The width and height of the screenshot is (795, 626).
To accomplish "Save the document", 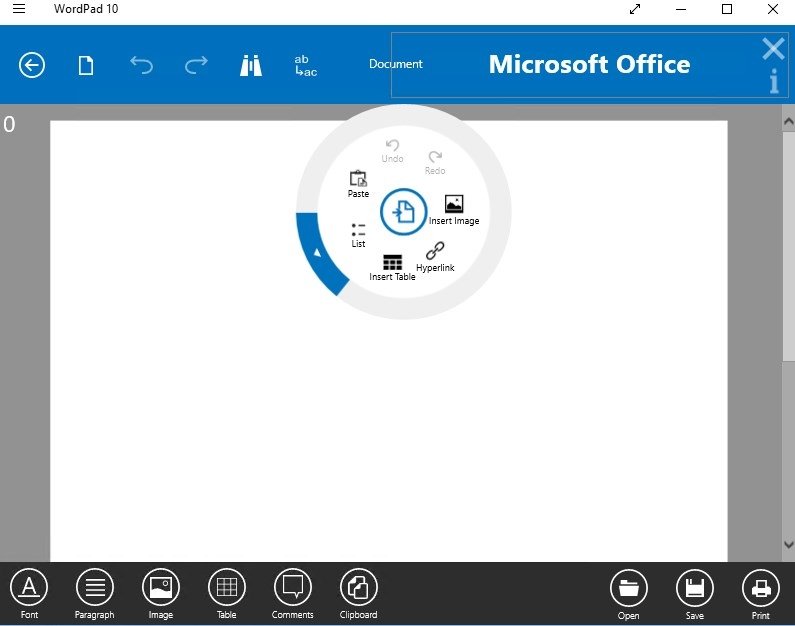I will point(695,595).
